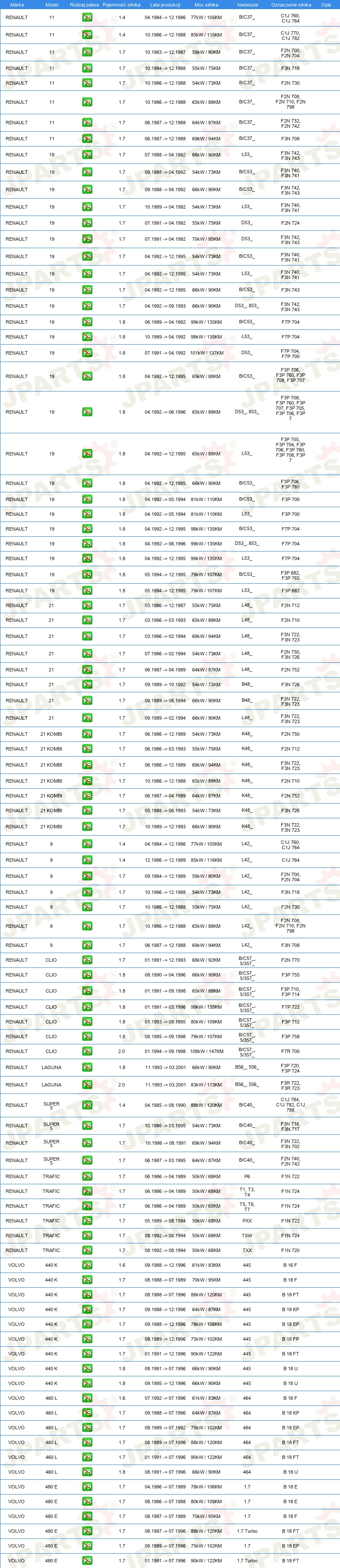The height and width of the screenshot is (1568, 340).
Task: Click fuel icon in Volvo 460 L B 18 EP row
Action: coord(87,1427)
